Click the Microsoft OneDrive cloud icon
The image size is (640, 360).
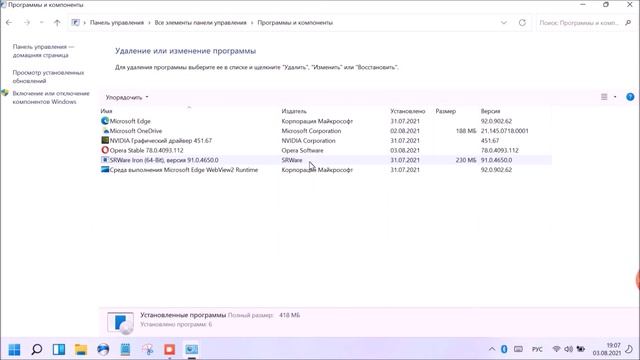(x=105, y=131)
